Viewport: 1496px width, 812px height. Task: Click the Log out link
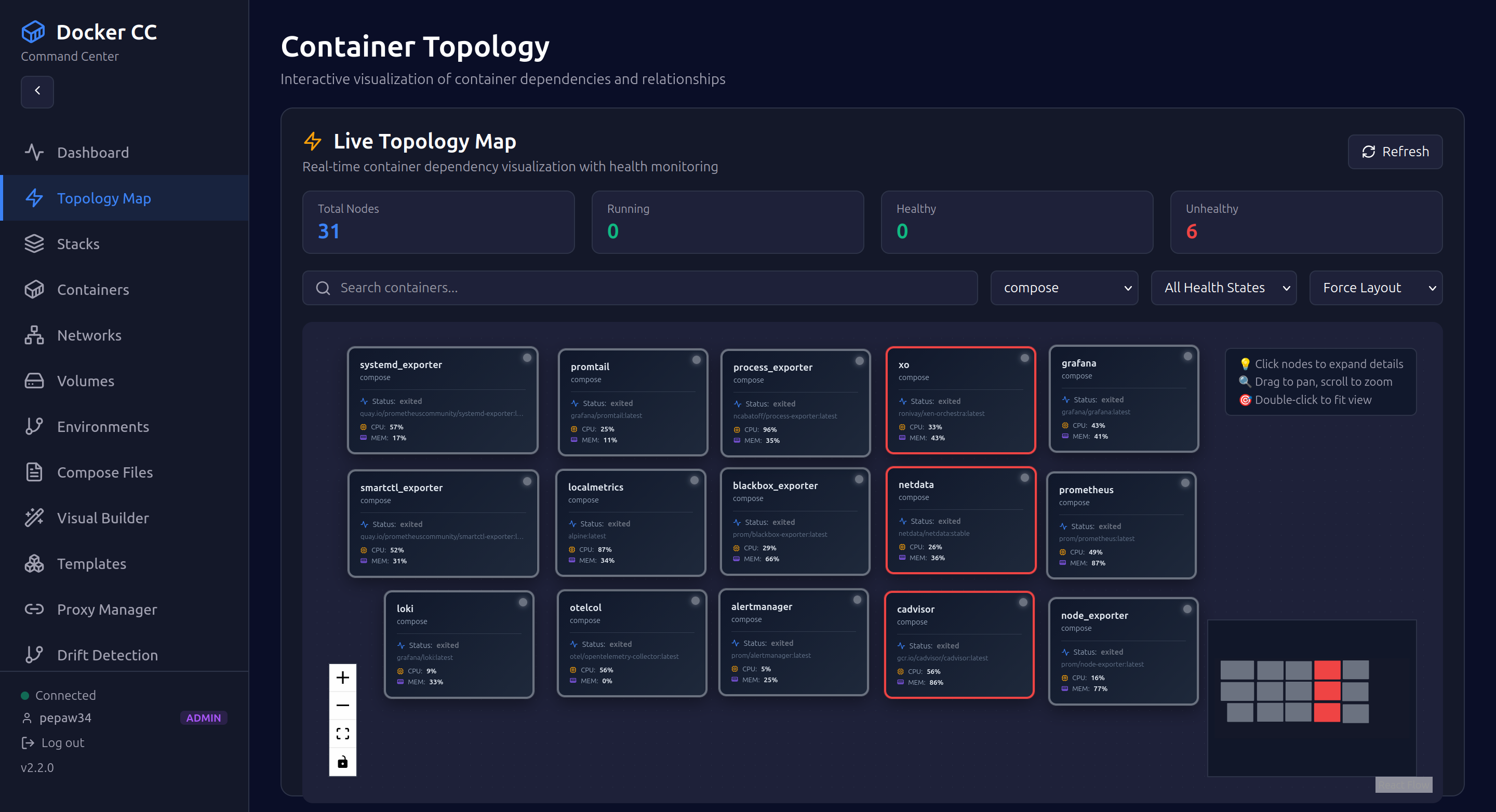[63, 742]
